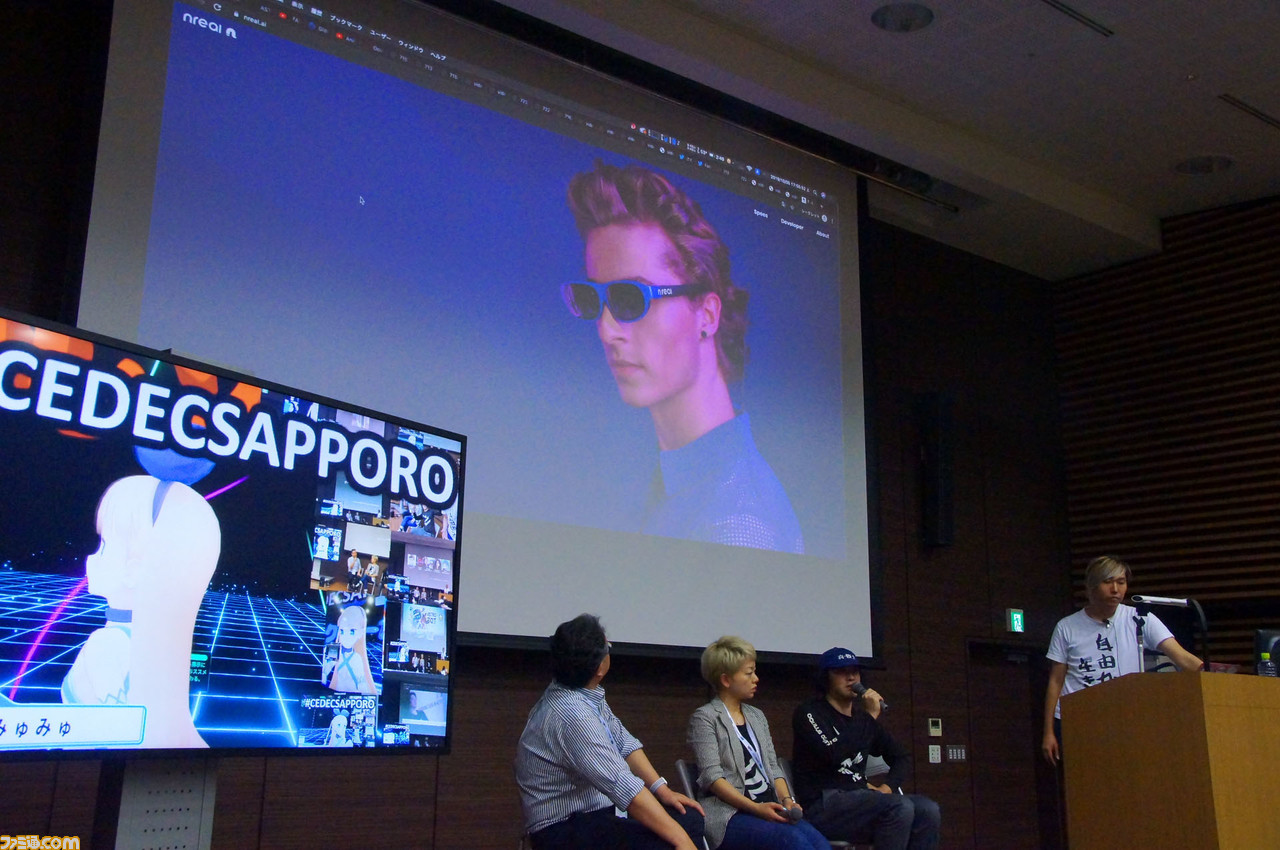Click the Twitter bird favicon in the tab bar
Image resolution: width=1280 pixels, height=850 pixels.
click(x=682, y=158)
